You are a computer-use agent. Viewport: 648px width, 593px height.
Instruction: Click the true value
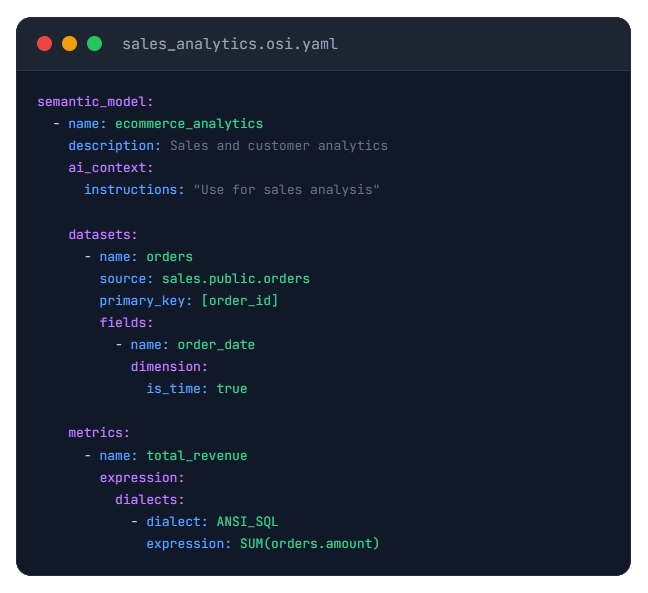[x=232, y=388]
